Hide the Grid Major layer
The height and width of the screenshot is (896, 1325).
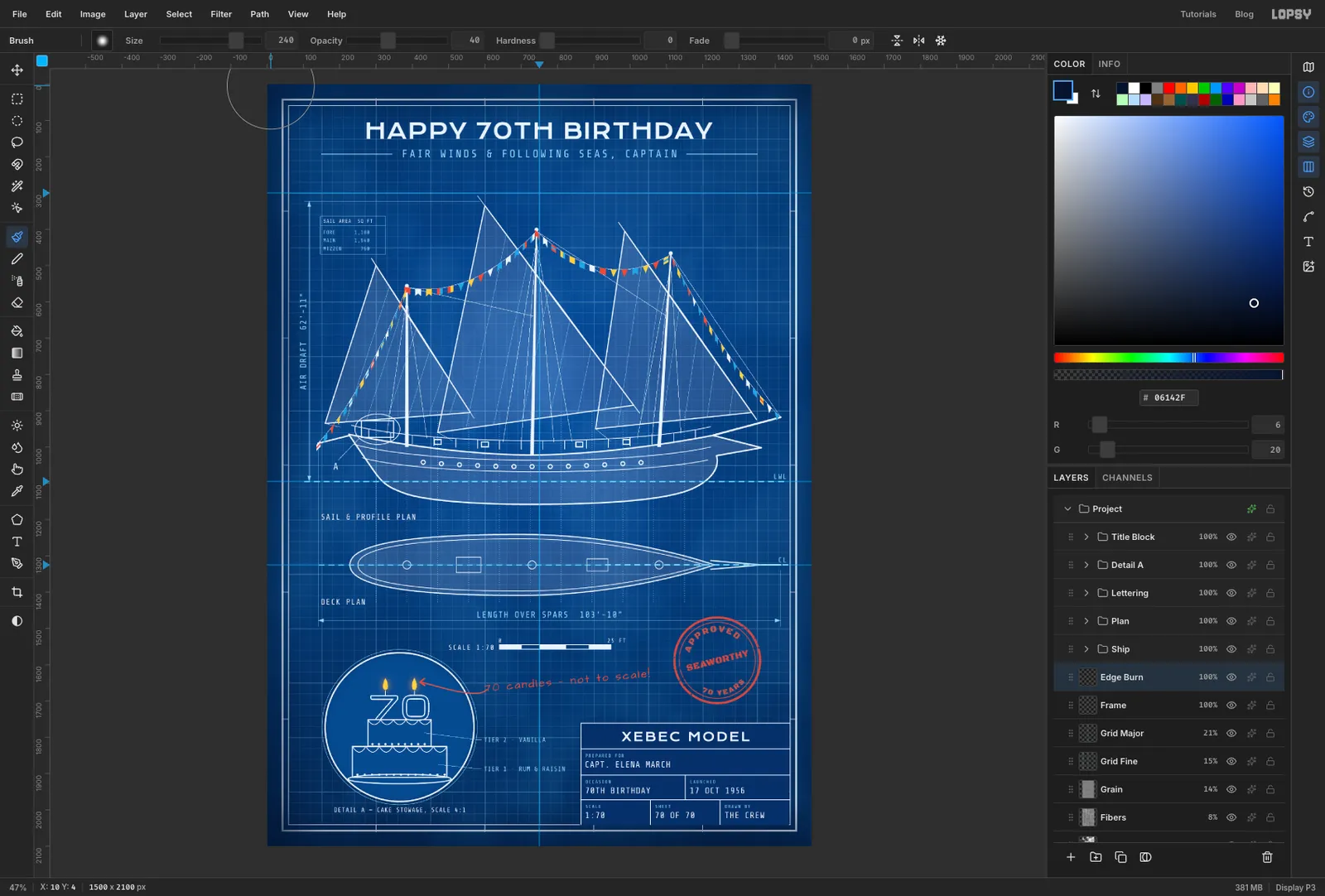pyautogui.click(x=1231, y=733)
